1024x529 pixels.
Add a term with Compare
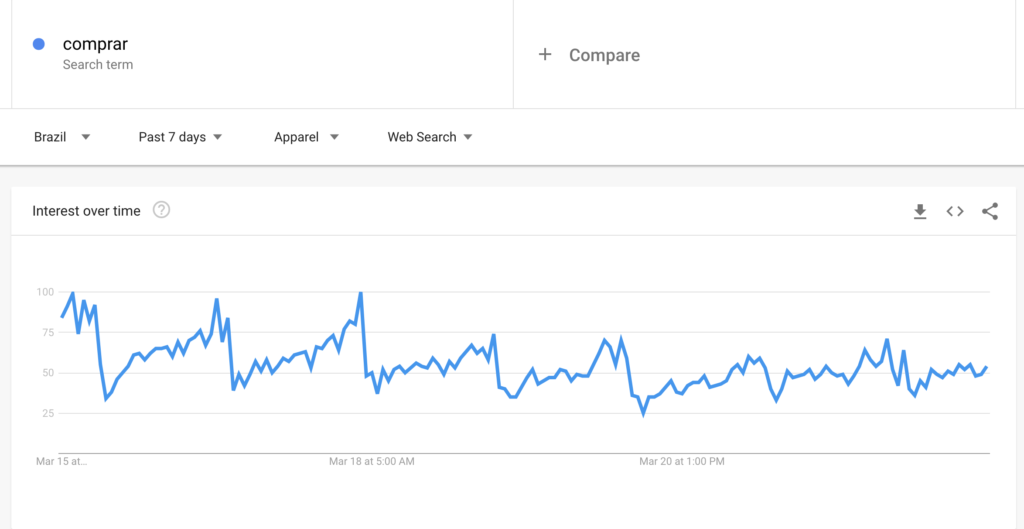(x=604, y=55)
